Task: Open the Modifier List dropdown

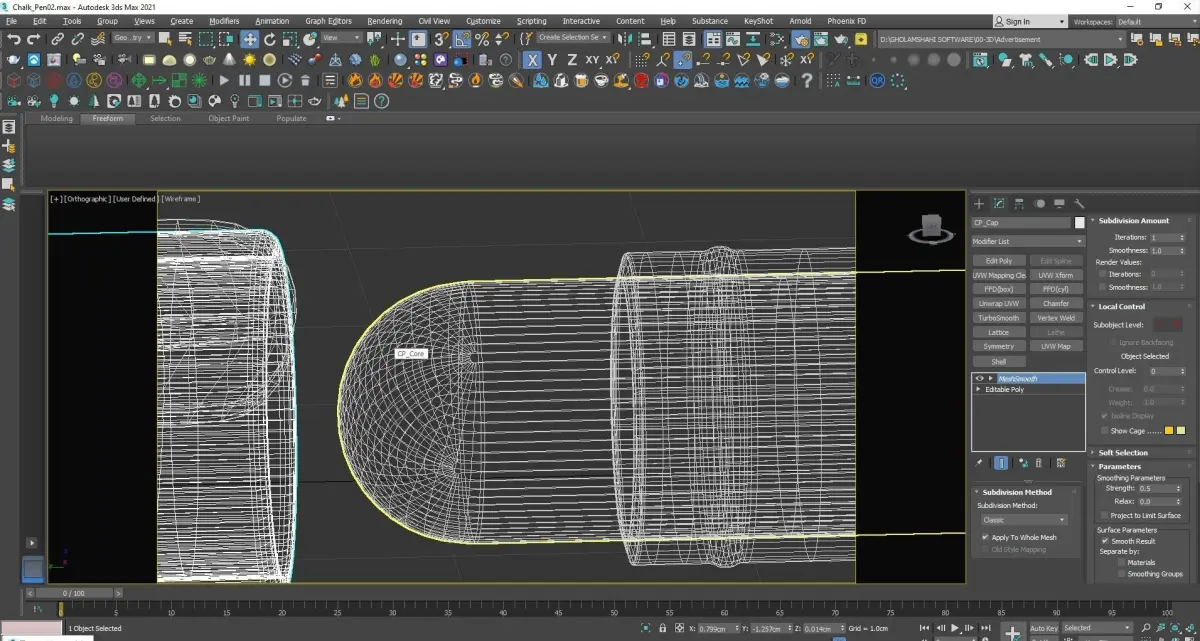Action: [1027, 242]
